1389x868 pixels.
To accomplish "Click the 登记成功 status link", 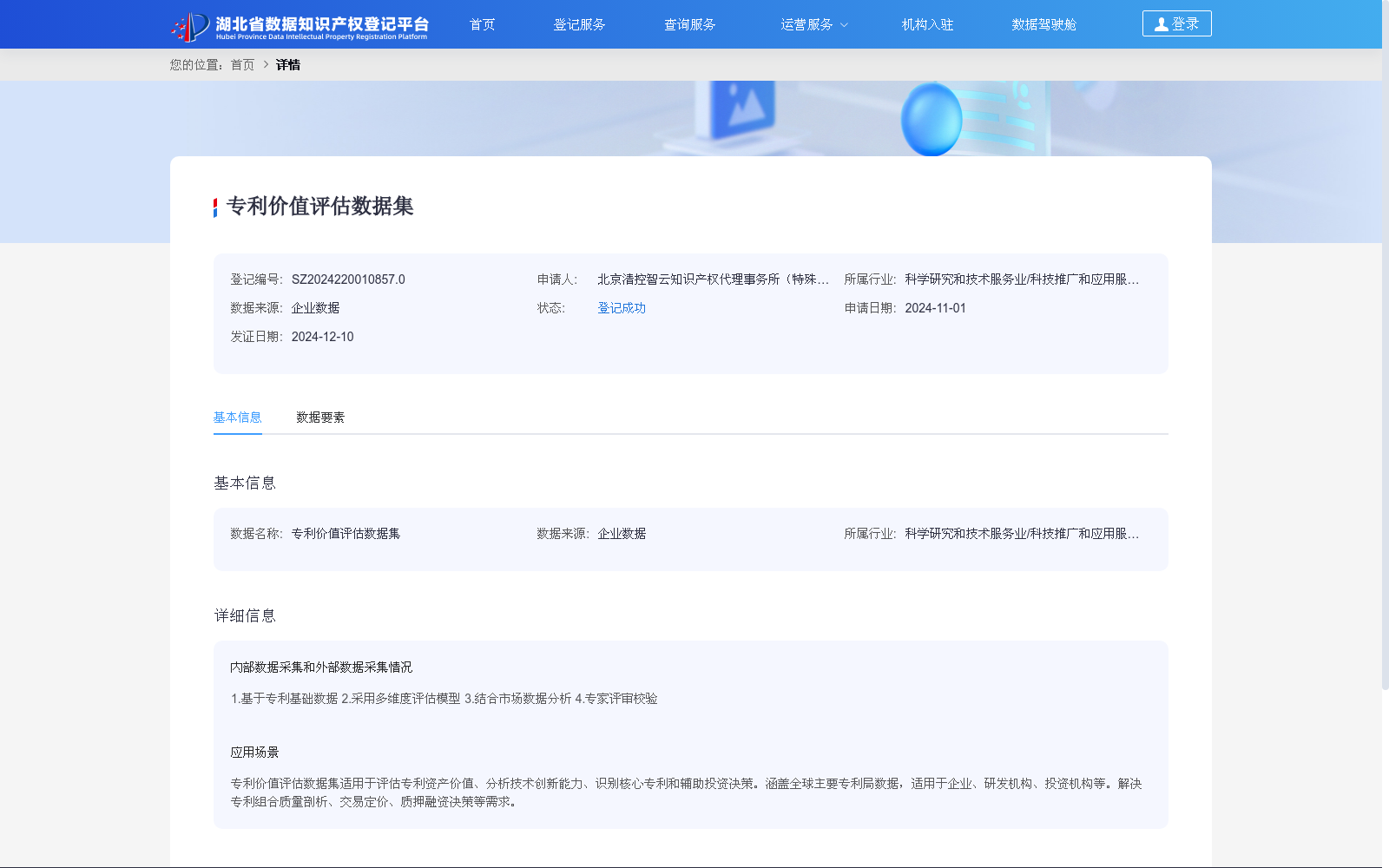I will [622, 308].
